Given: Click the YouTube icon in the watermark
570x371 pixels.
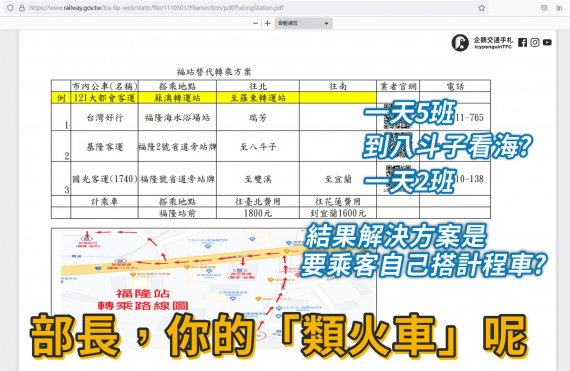Looking at the screenshot, I should point(547,43).
